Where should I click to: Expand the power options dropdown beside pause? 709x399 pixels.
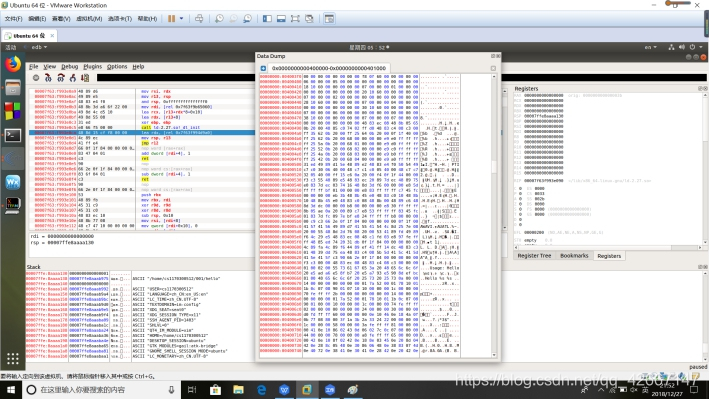pyautogui.click(x=182, y=19)
